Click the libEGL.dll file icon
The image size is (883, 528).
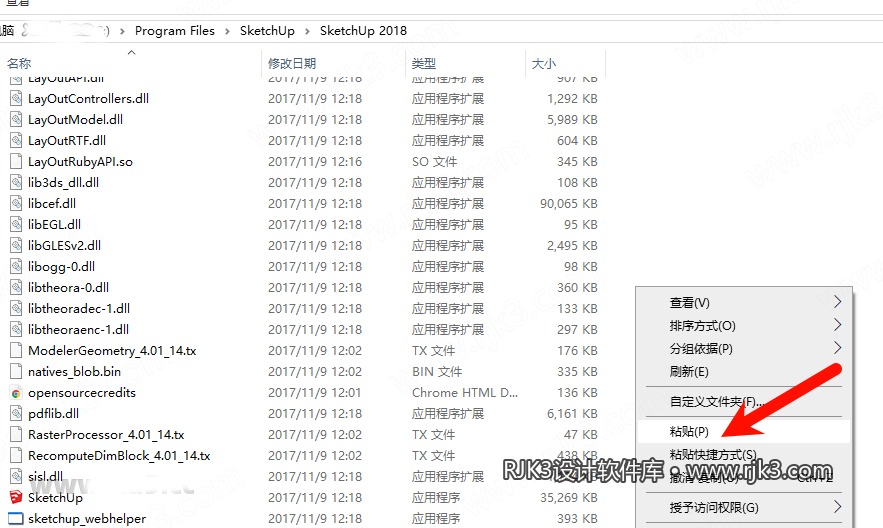[16, 224]
